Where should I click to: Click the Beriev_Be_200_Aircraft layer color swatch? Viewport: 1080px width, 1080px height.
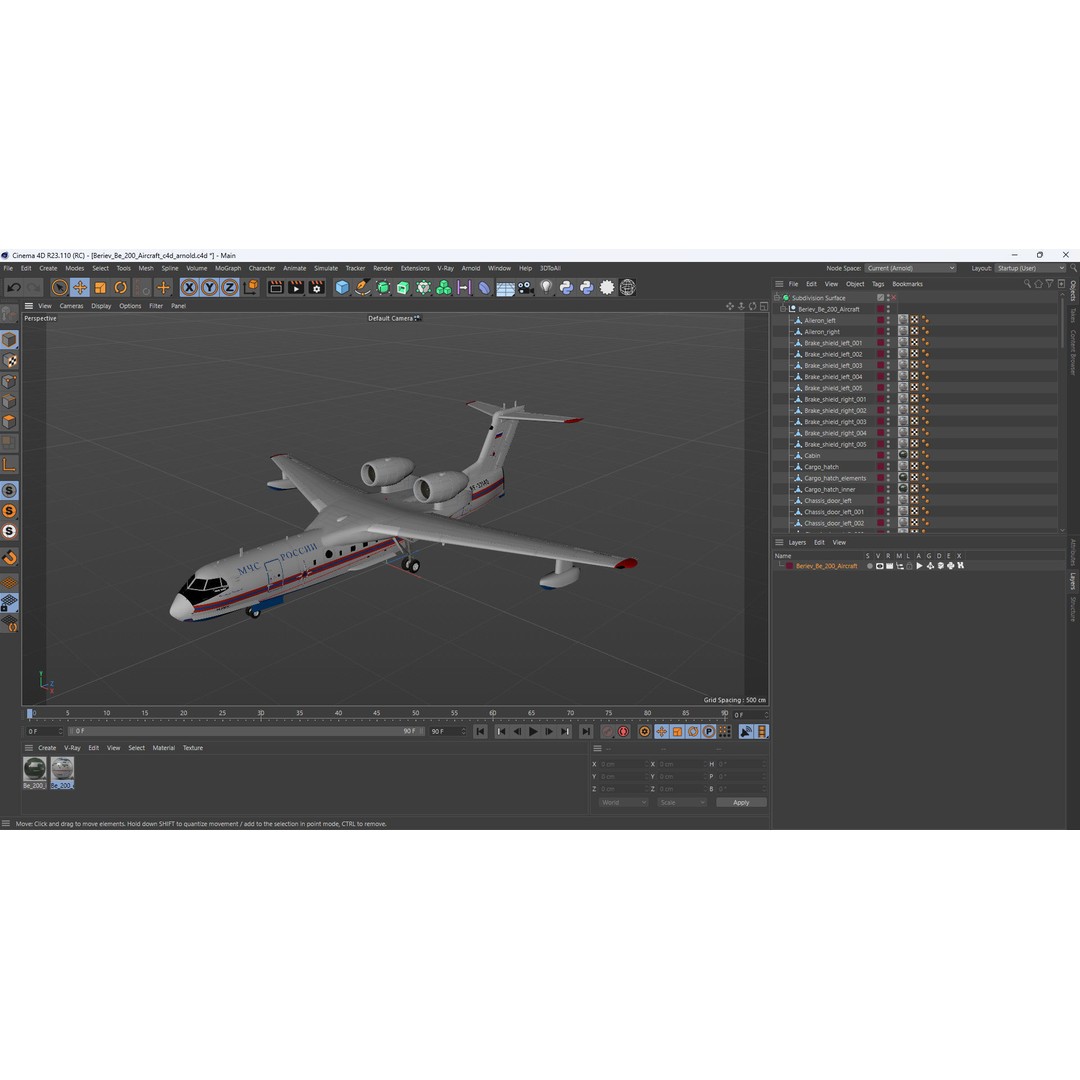click(x=789, y=565)
